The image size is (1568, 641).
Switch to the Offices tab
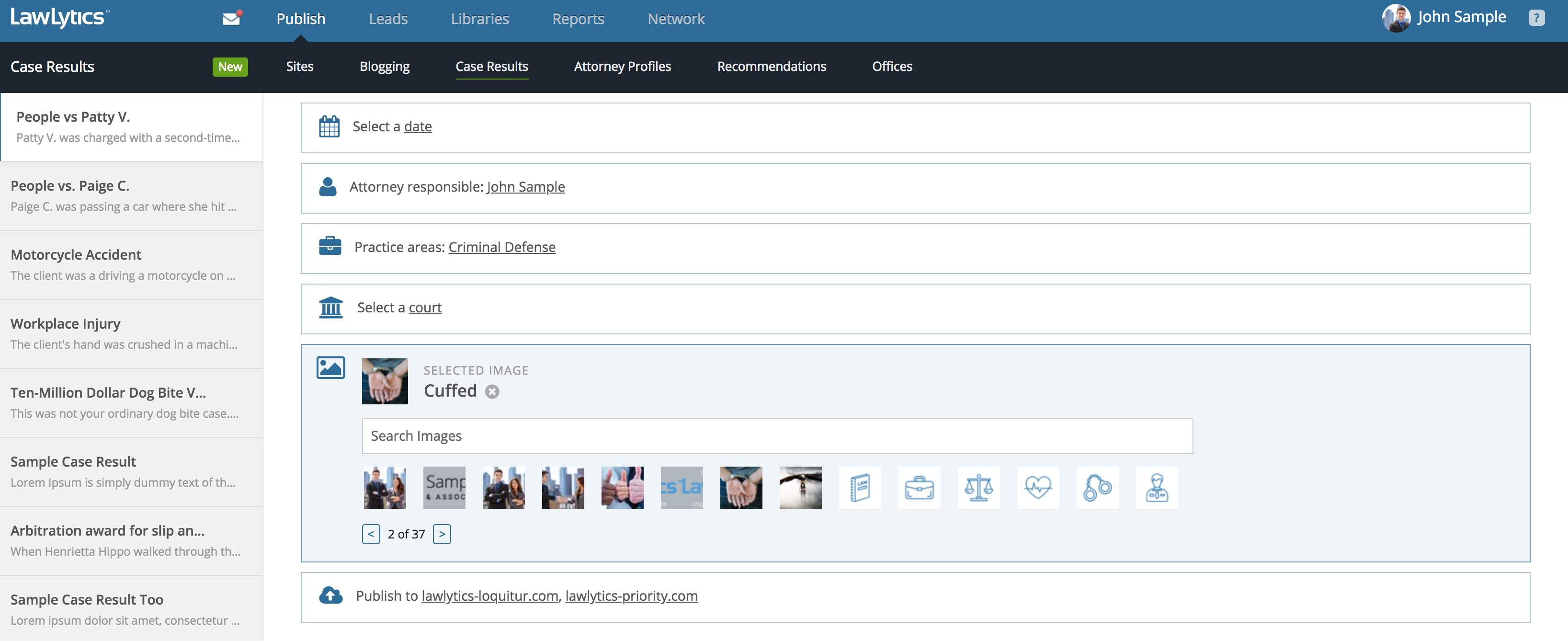coord(892,67)
